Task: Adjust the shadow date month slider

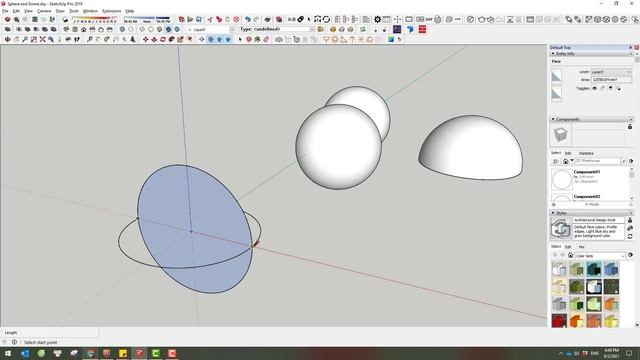Action: tap(96, 19)
